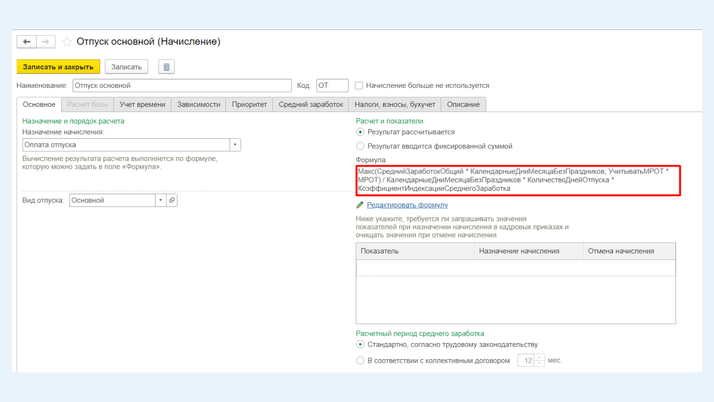The width and height of the screenshot is (714, 402).
Task: Click Вид отпуска field with Основной
Action: (x=112, y=200)
